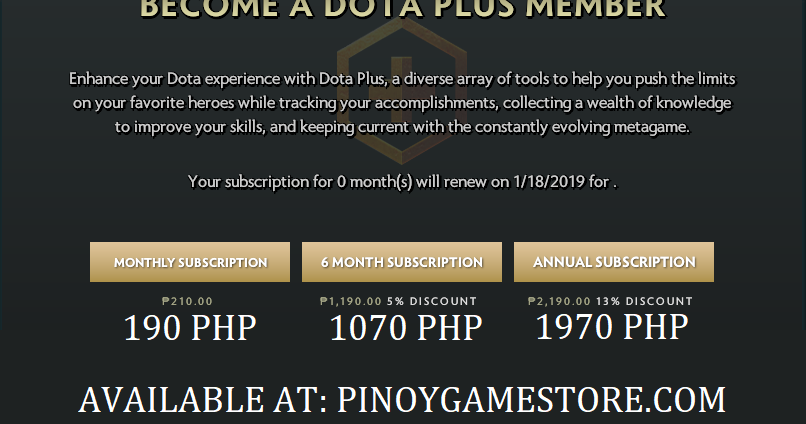The height and width of the screenshot is (424, 806).
Task: Click the 190 PHP monthly price
Action: click(x=190, y=328)
